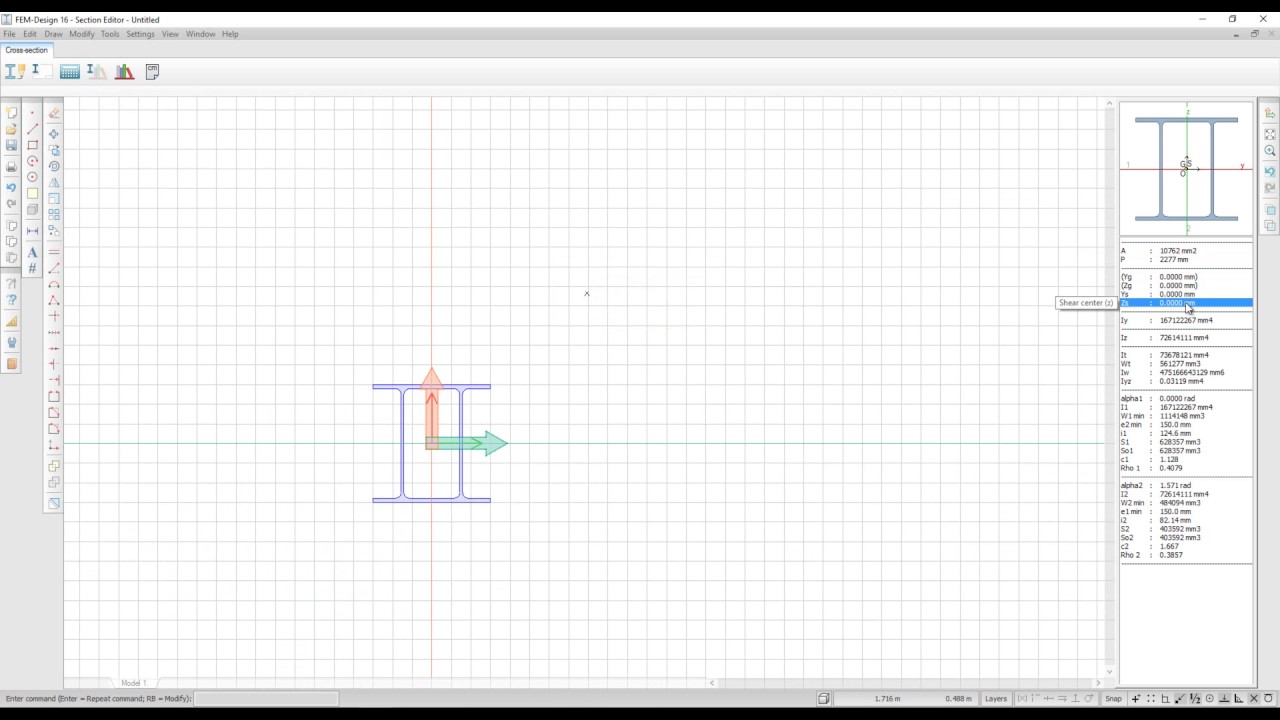
Task: Click the Layers button
Action: (996, 698)
